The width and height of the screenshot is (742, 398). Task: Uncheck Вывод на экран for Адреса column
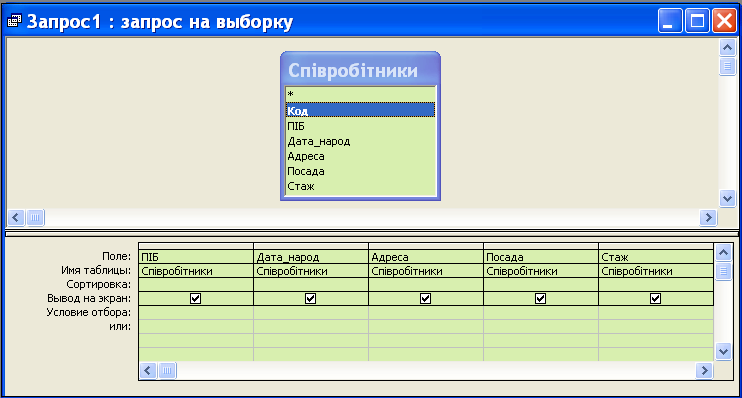coord(425,299)
